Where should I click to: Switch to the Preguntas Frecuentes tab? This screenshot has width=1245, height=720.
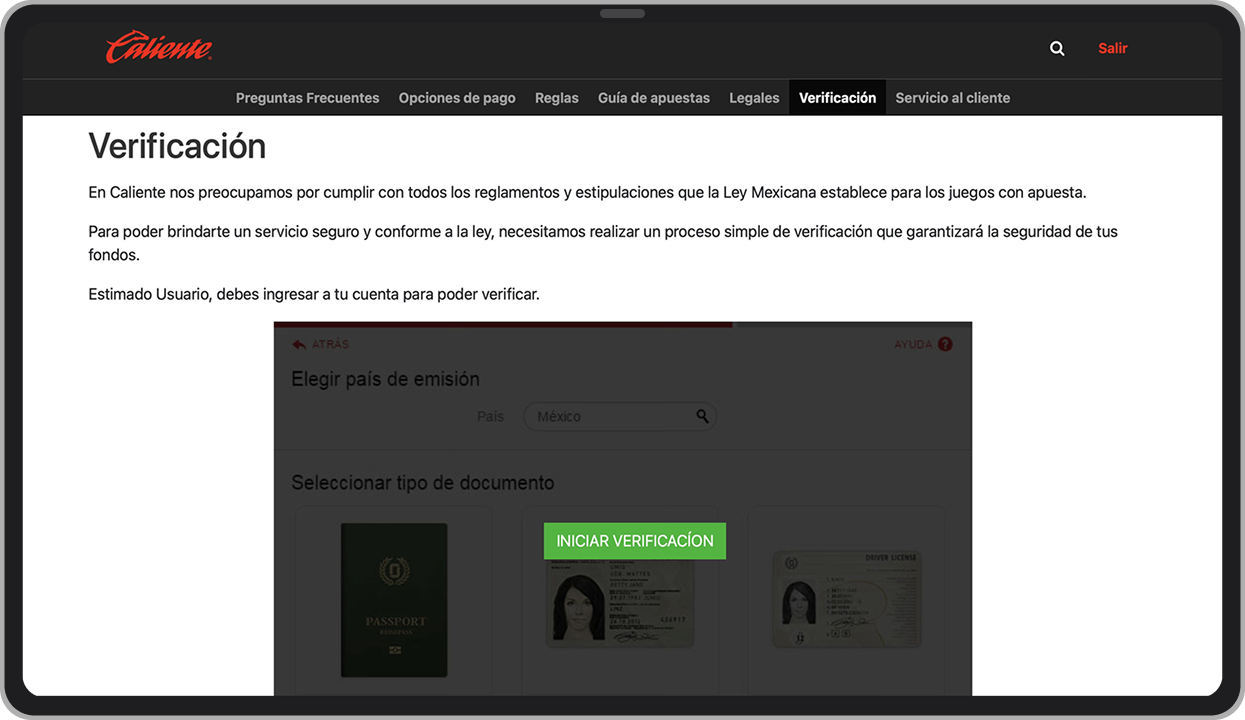(x=307, y=97)
